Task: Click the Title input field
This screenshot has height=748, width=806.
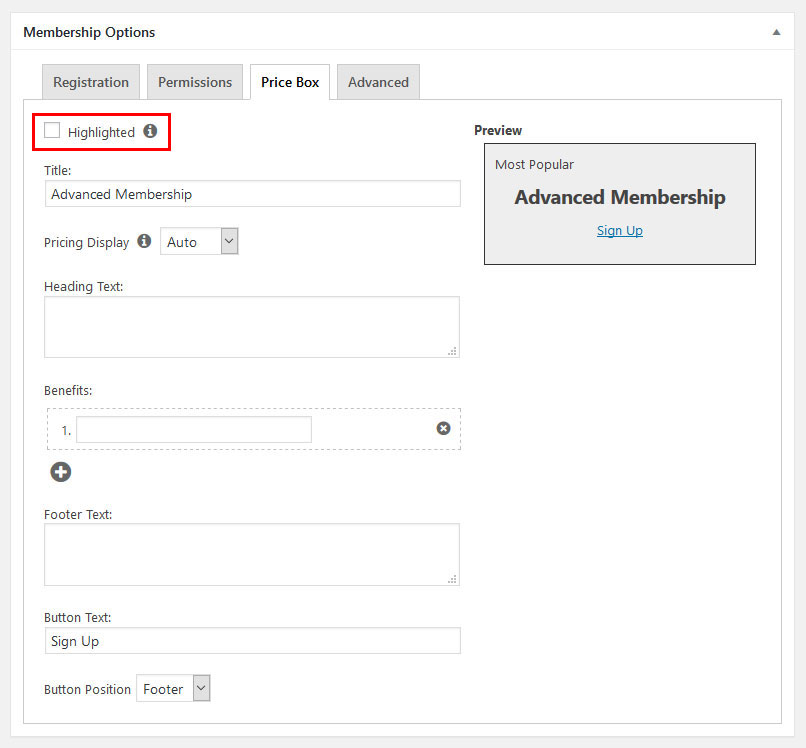Action: tap(252, 194)
